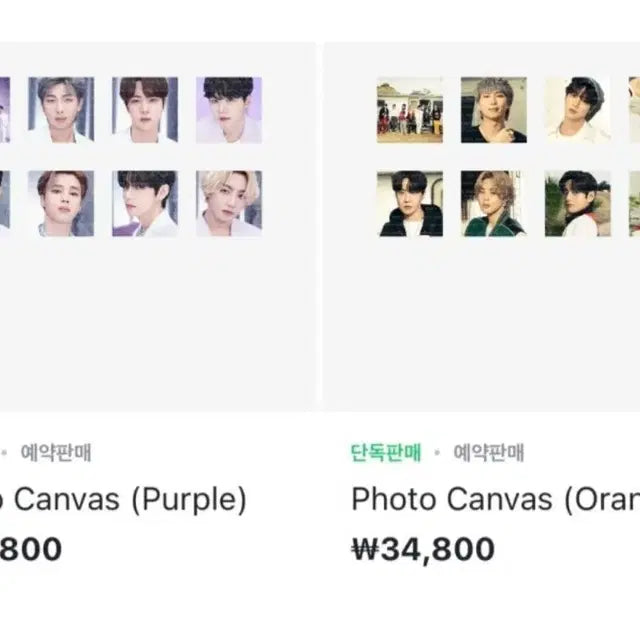Open the Photo Canvas (Orange) product title

coord(495,499)
